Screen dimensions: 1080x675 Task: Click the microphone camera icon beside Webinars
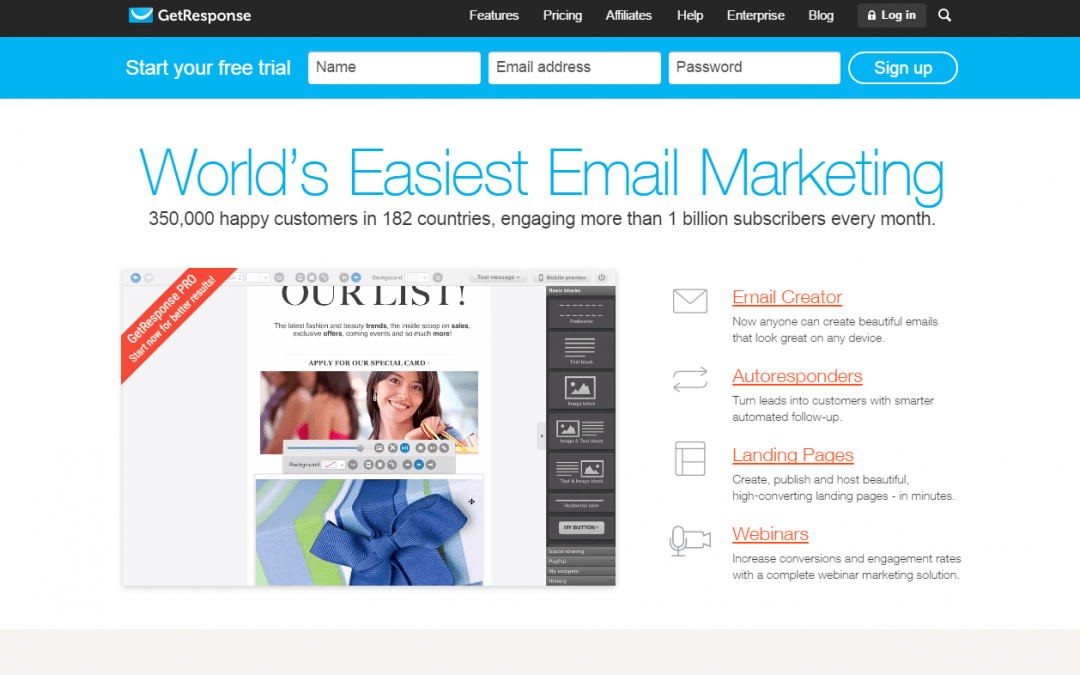click(x=689, y=541)
